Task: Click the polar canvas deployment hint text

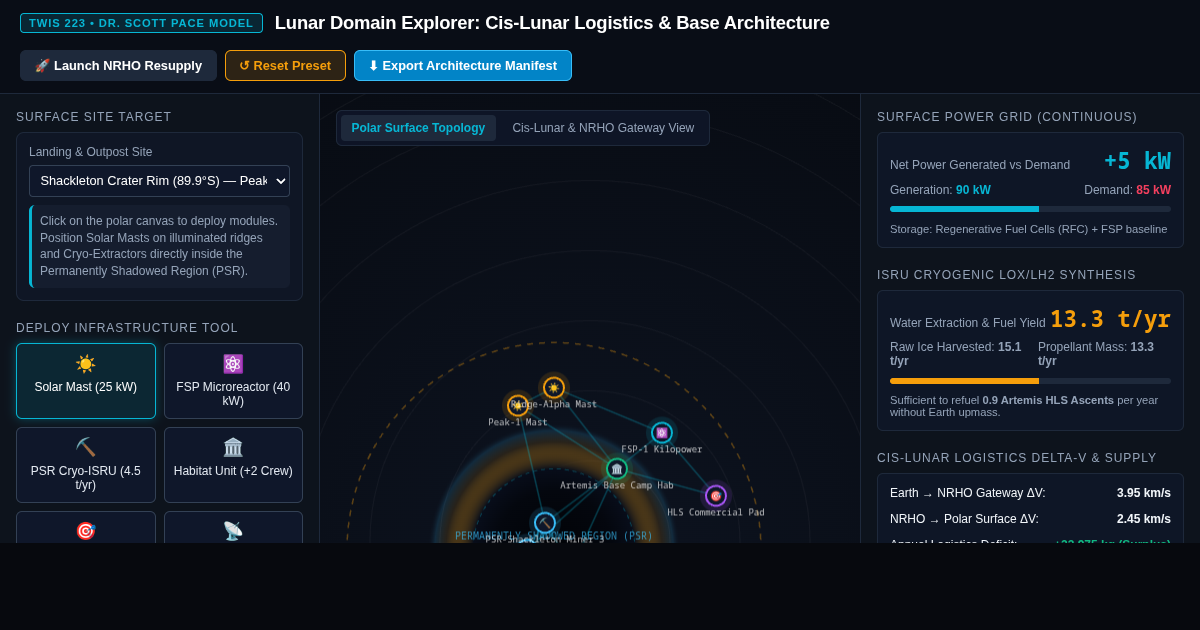Action: pyautogui.click(x=160, y=246)
